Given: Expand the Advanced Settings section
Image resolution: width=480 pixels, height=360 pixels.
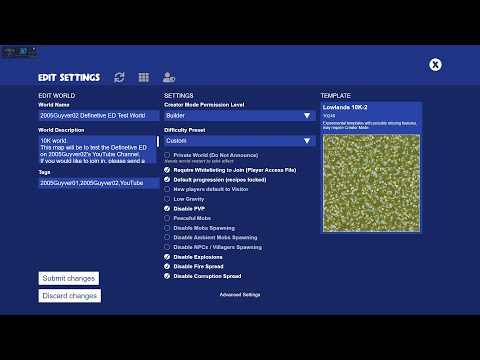Looking at the screenshot, I should point(240,295).
